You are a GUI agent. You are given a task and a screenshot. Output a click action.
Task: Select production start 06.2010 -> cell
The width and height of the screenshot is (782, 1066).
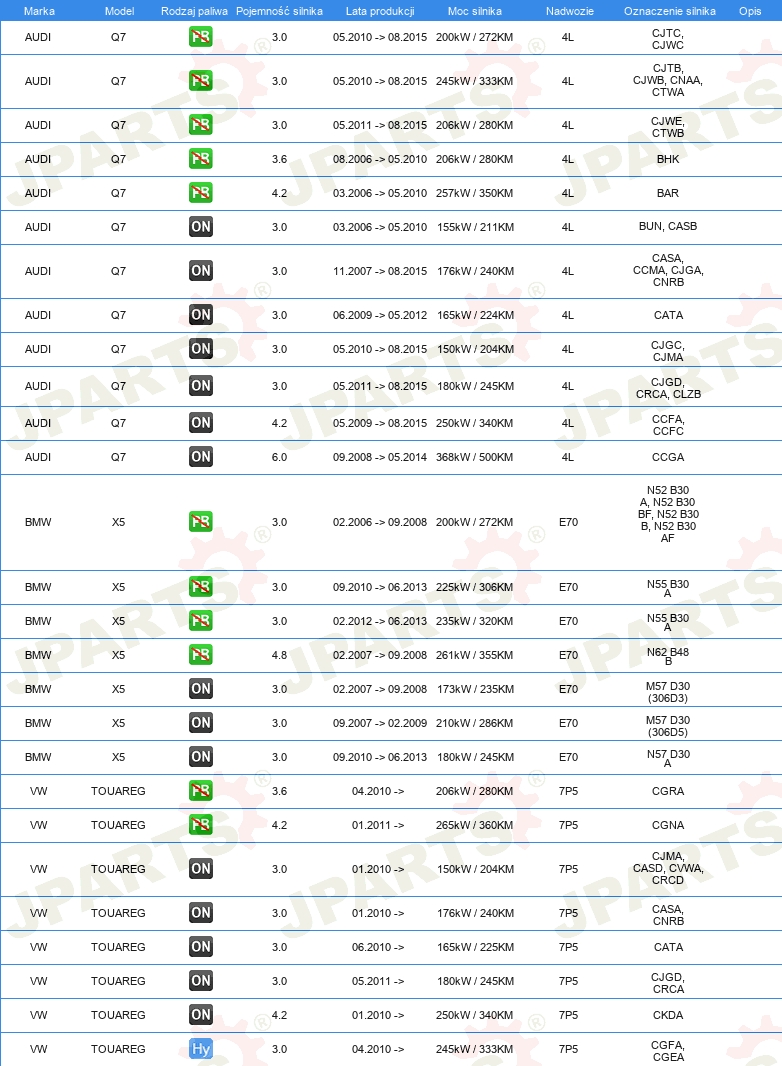coord(378,947)
